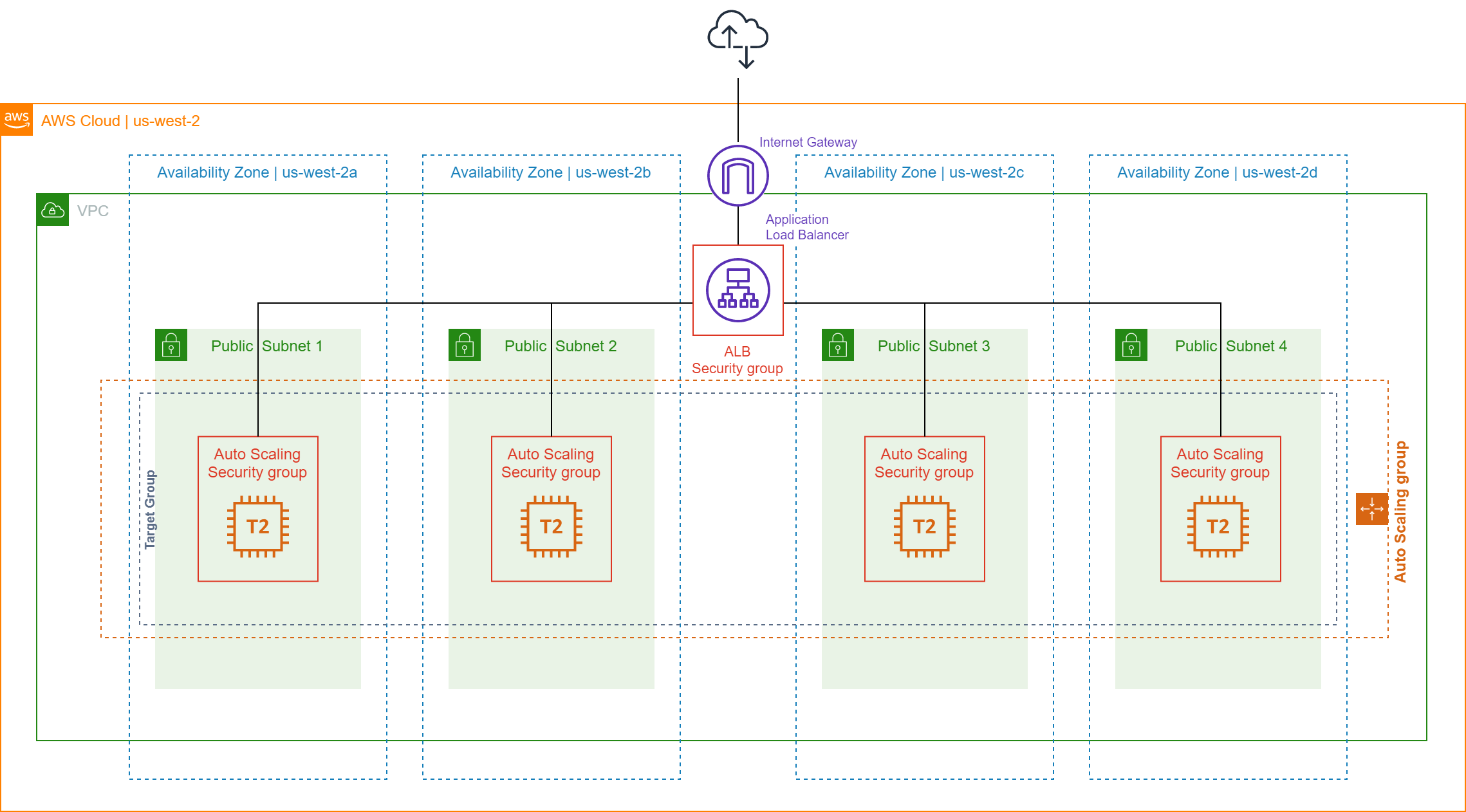Click Public Subnet 3 lock icon
This screenshot has height=812, width=1466.
coord(838,345)
